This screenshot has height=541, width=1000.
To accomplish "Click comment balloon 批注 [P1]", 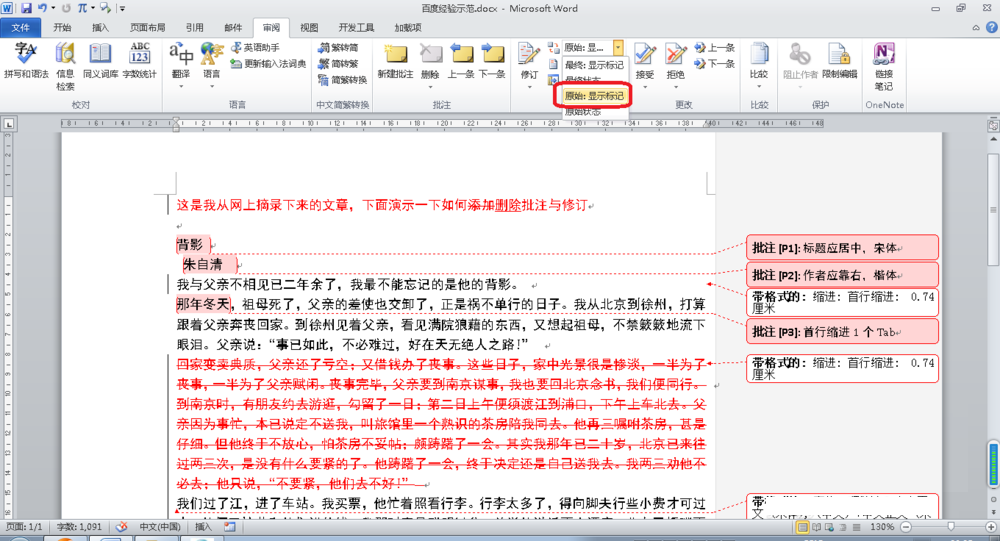I will (842, 247).
